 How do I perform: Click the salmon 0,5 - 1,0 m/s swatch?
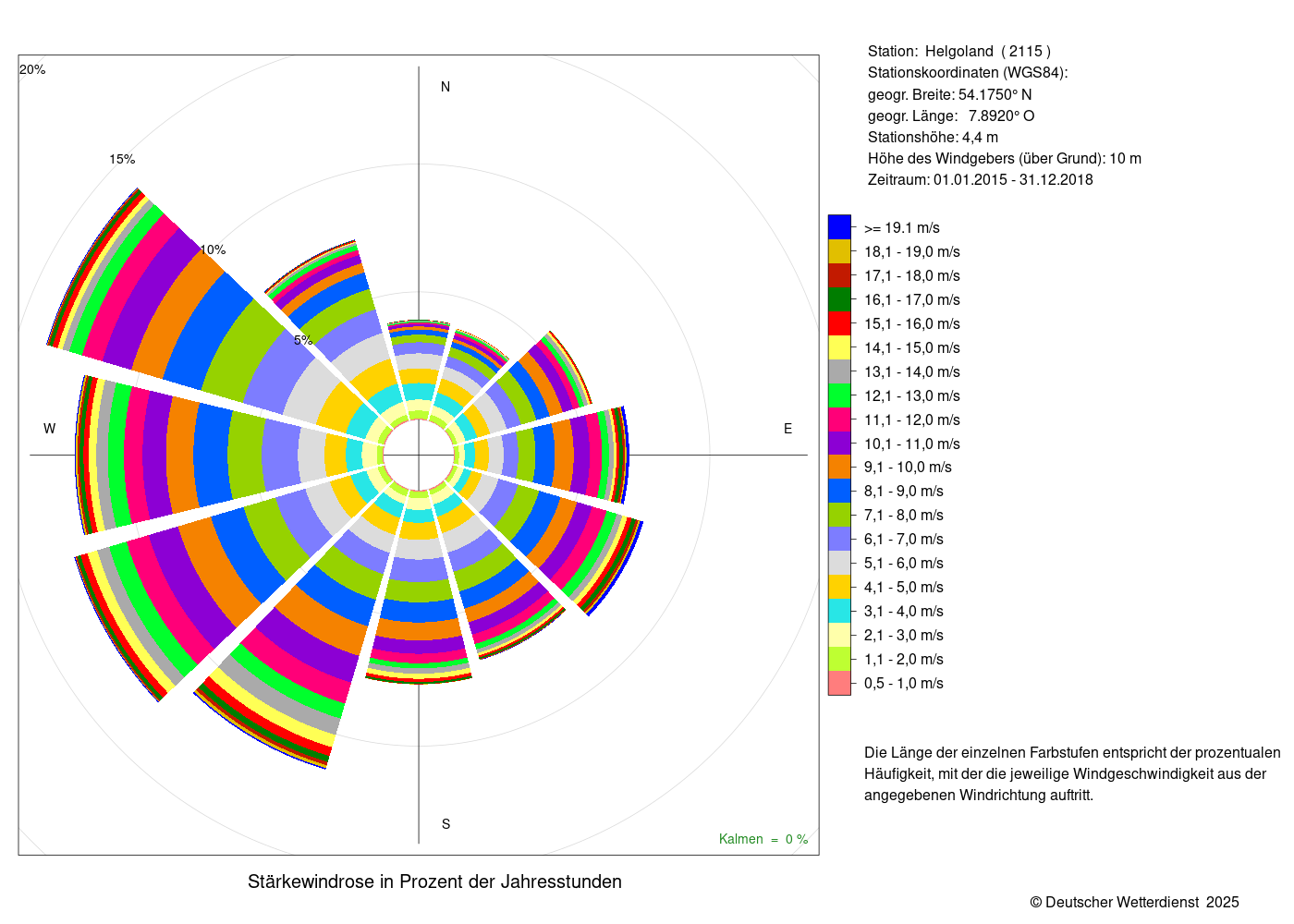coord(839,683)
